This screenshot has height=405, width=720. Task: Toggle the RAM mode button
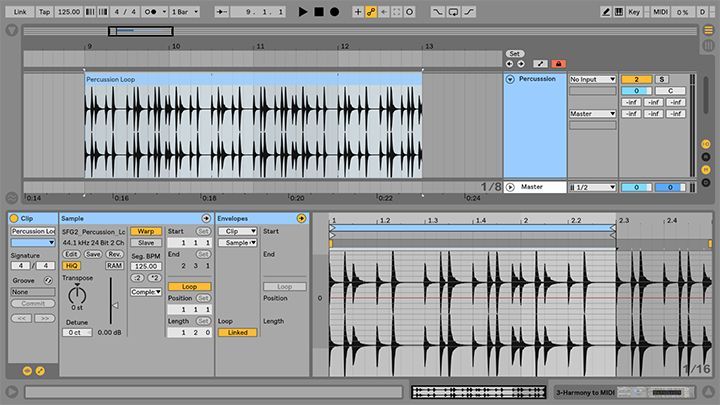click(x=114, y=266)
